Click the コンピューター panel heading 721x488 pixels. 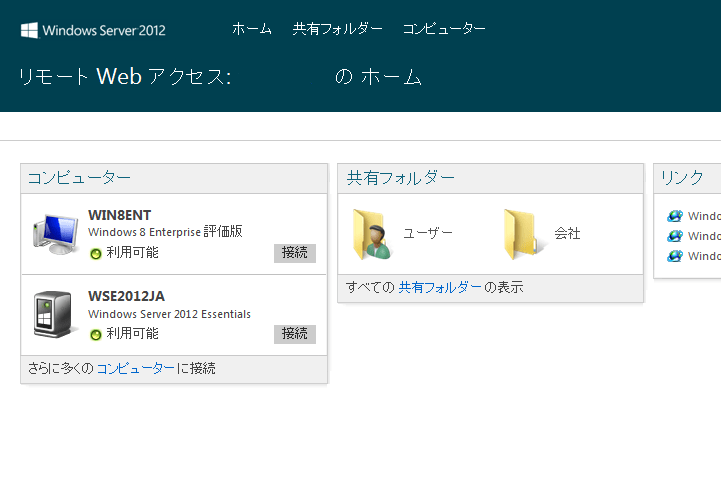[80, 178]
